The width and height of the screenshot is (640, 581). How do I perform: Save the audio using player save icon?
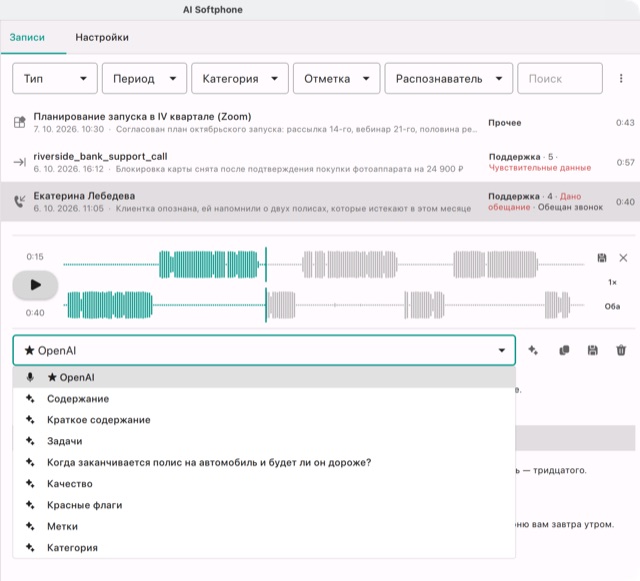(602, 258)
